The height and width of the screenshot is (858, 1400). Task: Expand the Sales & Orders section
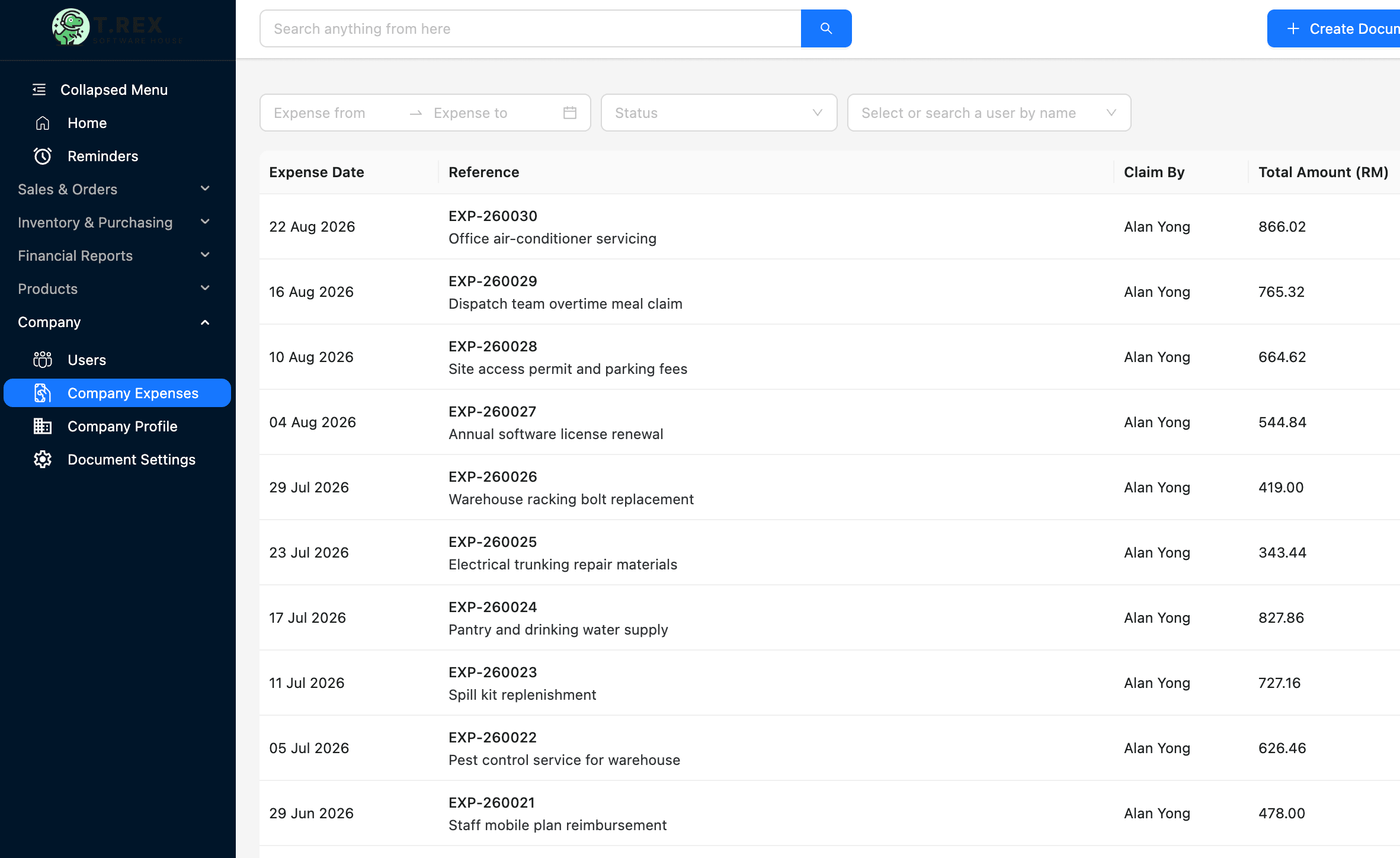(x=113, y=189)
